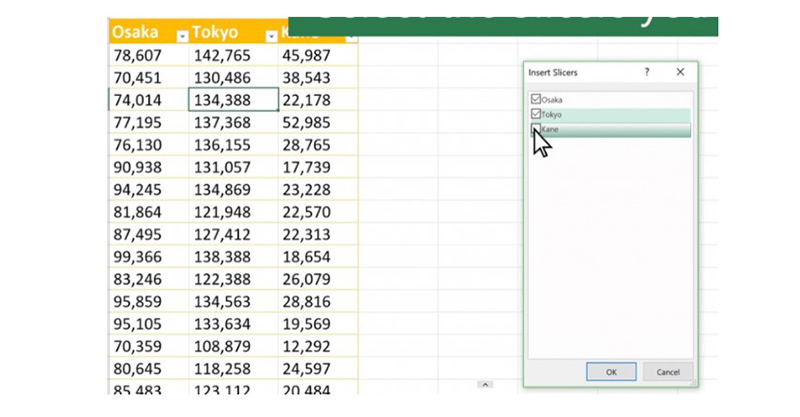
Task: Select cell with value 95,105
Action: (x=149, y=325)
